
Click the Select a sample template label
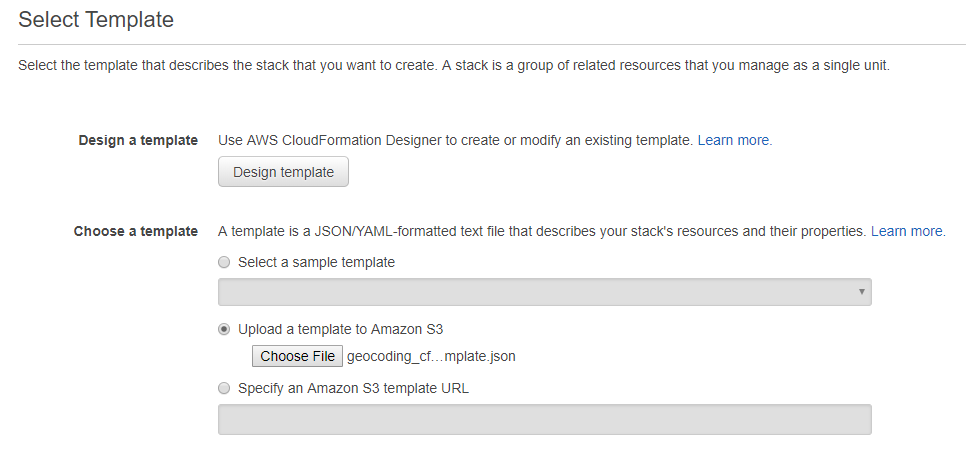pos(317,262)
